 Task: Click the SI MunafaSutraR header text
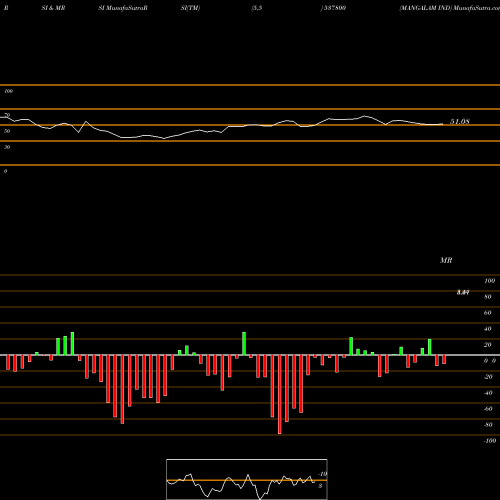tap(123, 8)
